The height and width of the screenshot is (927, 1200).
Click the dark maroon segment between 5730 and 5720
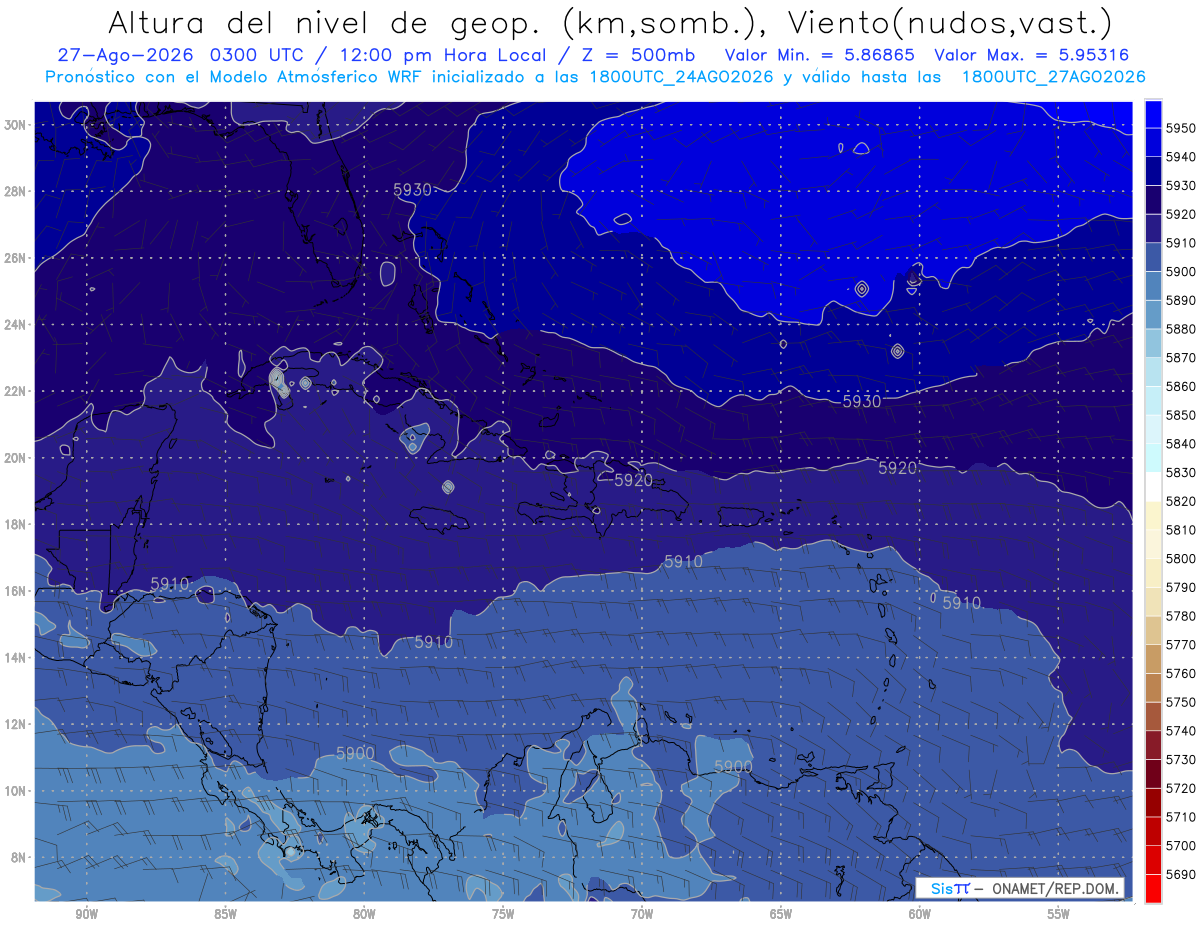tap(1153, 774)
